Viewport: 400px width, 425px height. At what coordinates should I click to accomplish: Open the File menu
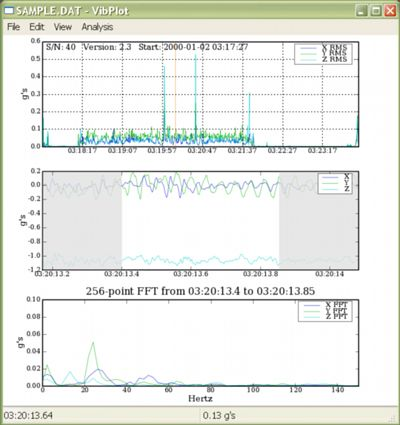coord(14,27)
